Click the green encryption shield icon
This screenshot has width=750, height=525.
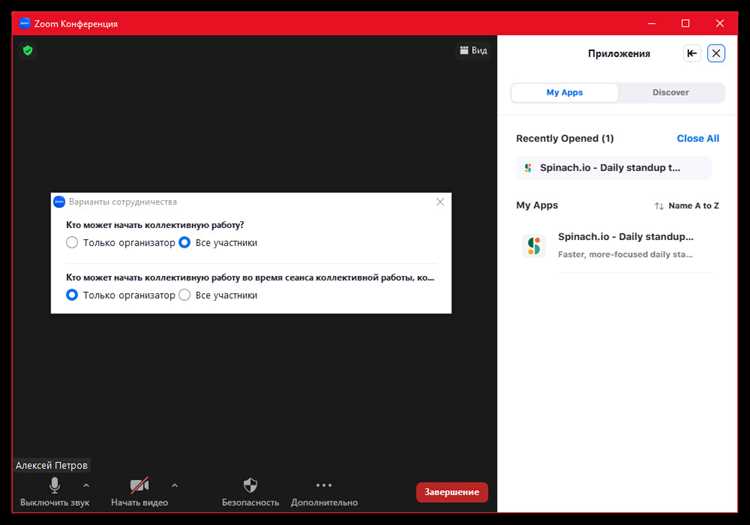[x=28, y=50]
